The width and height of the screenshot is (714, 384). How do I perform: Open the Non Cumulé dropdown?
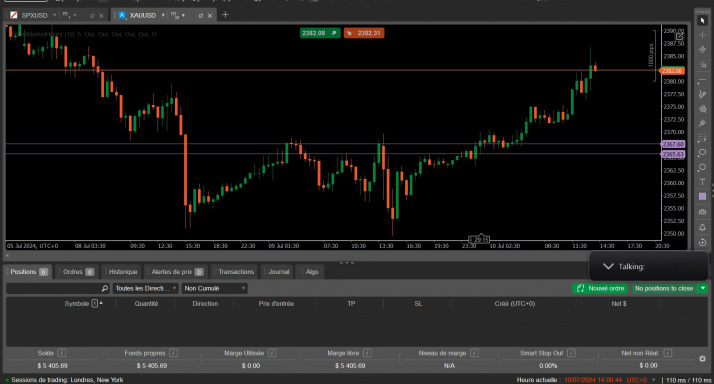[214, 288]
